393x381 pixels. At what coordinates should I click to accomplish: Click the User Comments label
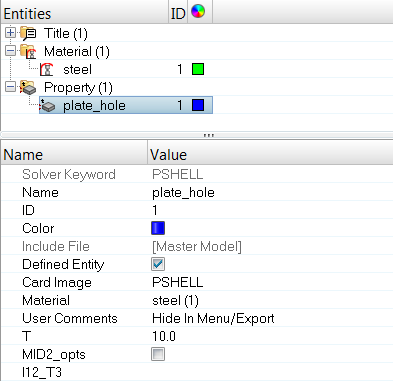pos(70,318)
